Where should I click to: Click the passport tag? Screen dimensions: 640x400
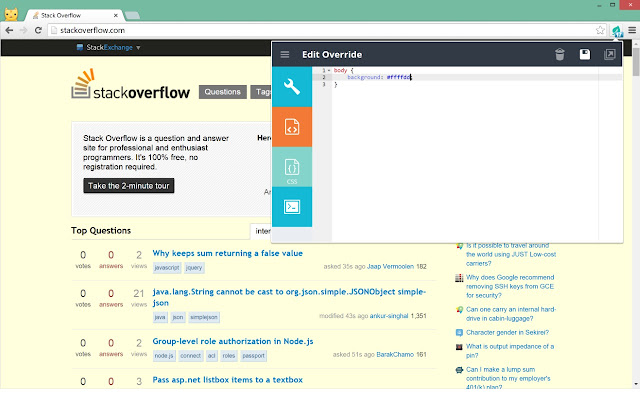253,356
